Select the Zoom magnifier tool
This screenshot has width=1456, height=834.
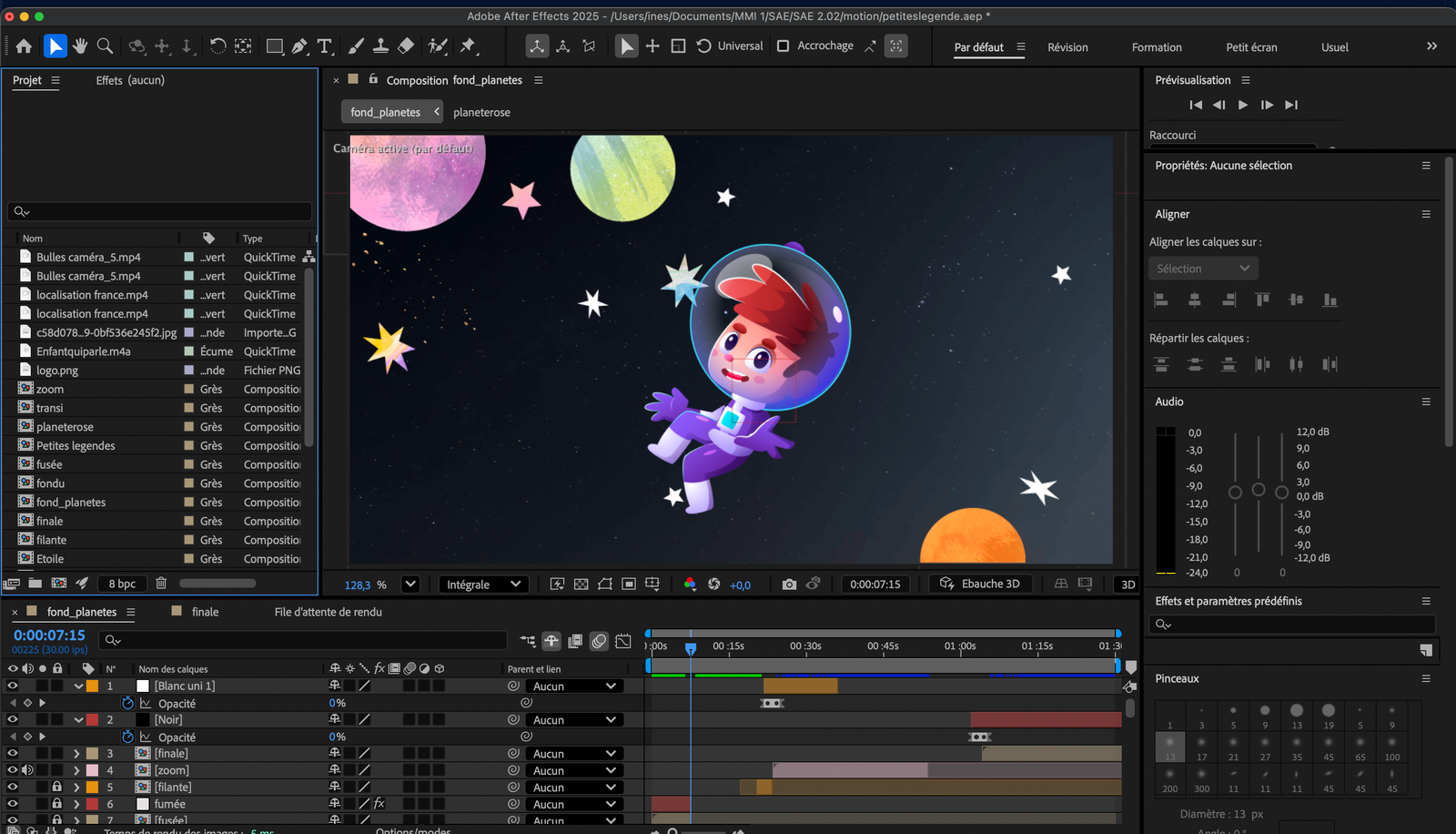(x=106, y=46)
